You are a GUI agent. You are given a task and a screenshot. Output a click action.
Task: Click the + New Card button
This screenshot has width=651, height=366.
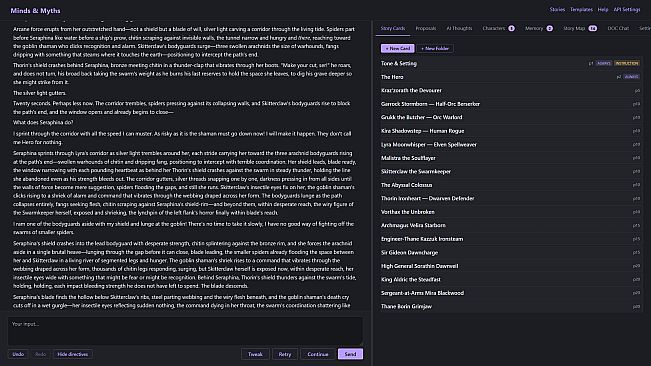pos(397,49)
